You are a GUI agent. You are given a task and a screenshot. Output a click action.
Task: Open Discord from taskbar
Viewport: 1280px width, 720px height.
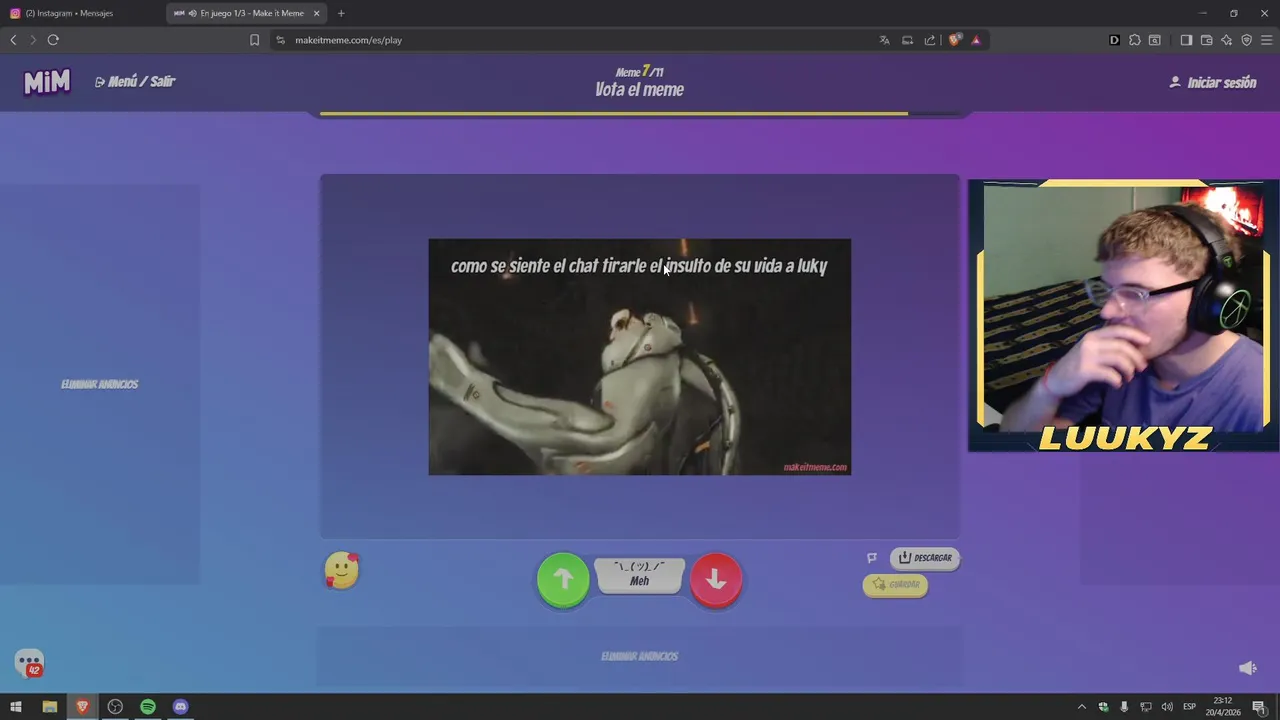(x=180, y=707)
